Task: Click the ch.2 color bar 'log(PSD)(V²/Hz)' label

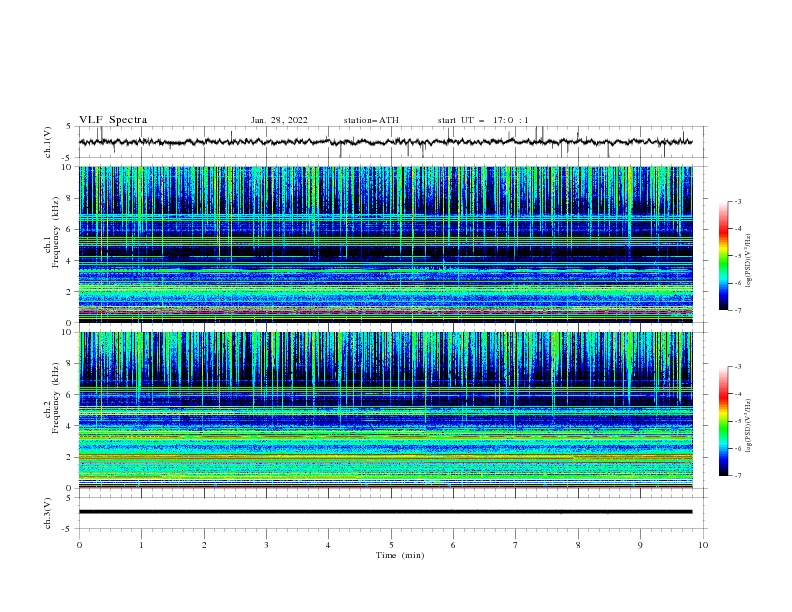Action: (748, 426)
